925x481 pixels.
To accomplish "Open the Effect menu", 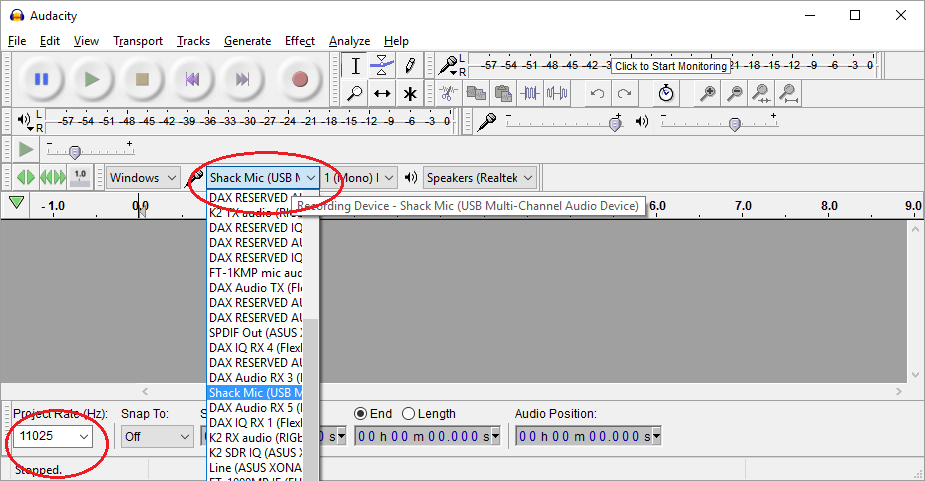I will (x=300, y=41).
